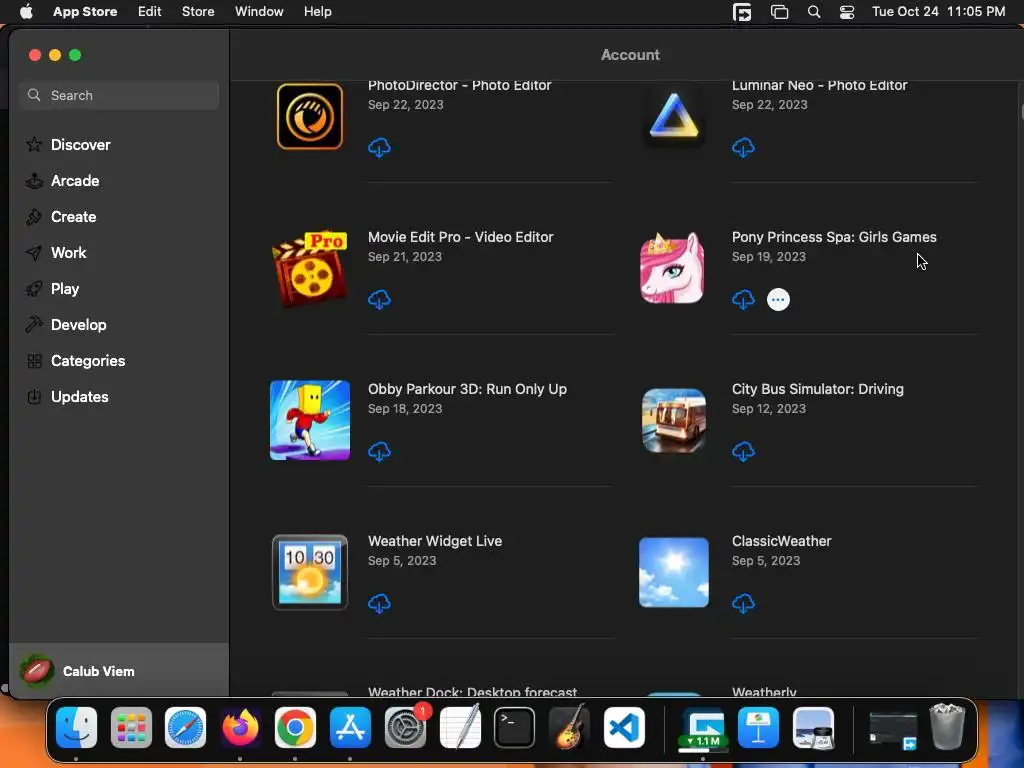Open PhotoDirector app icon
The width and height of the screenshot is (1024, 768).
tap(310, 116)
